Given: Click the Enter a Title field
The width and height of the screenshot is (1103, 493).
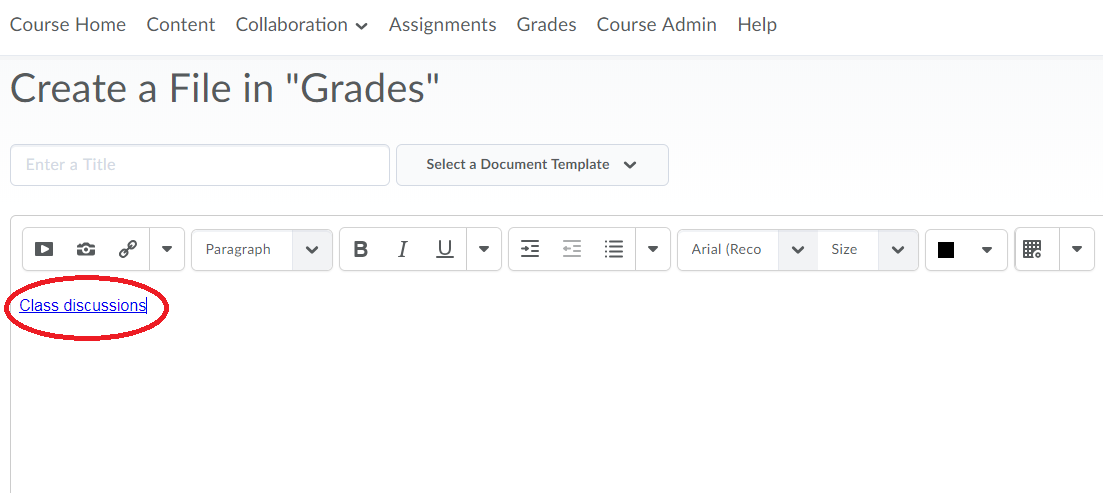Looking at the screenshot, I should click(199, 165).
